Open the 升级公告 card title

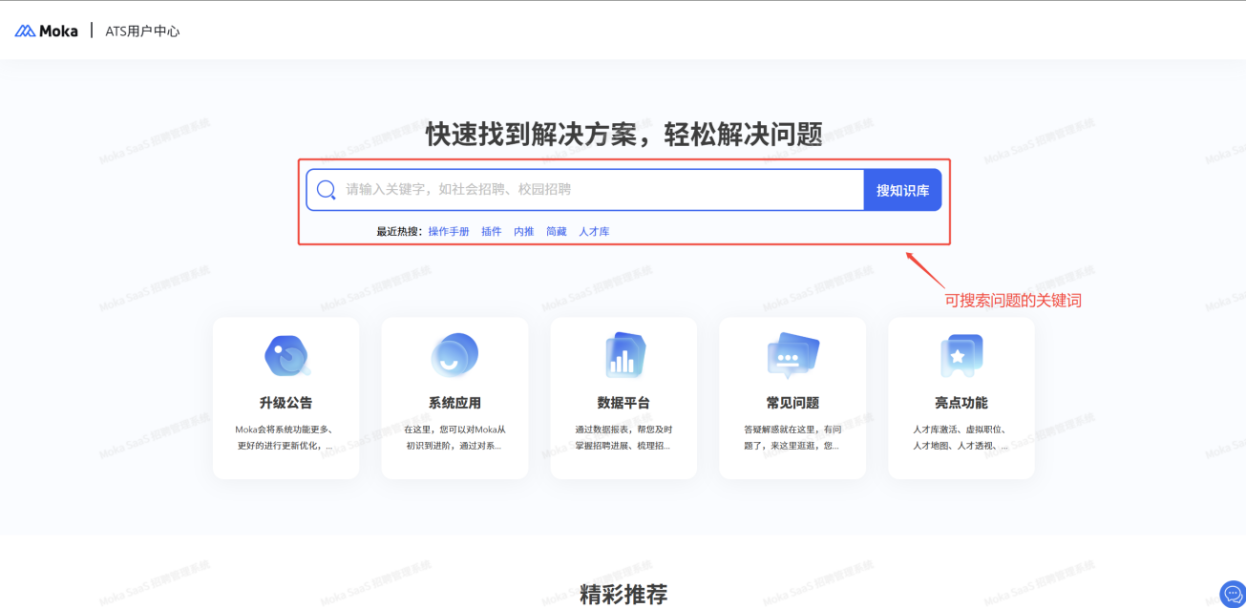[x=286, y=403]
